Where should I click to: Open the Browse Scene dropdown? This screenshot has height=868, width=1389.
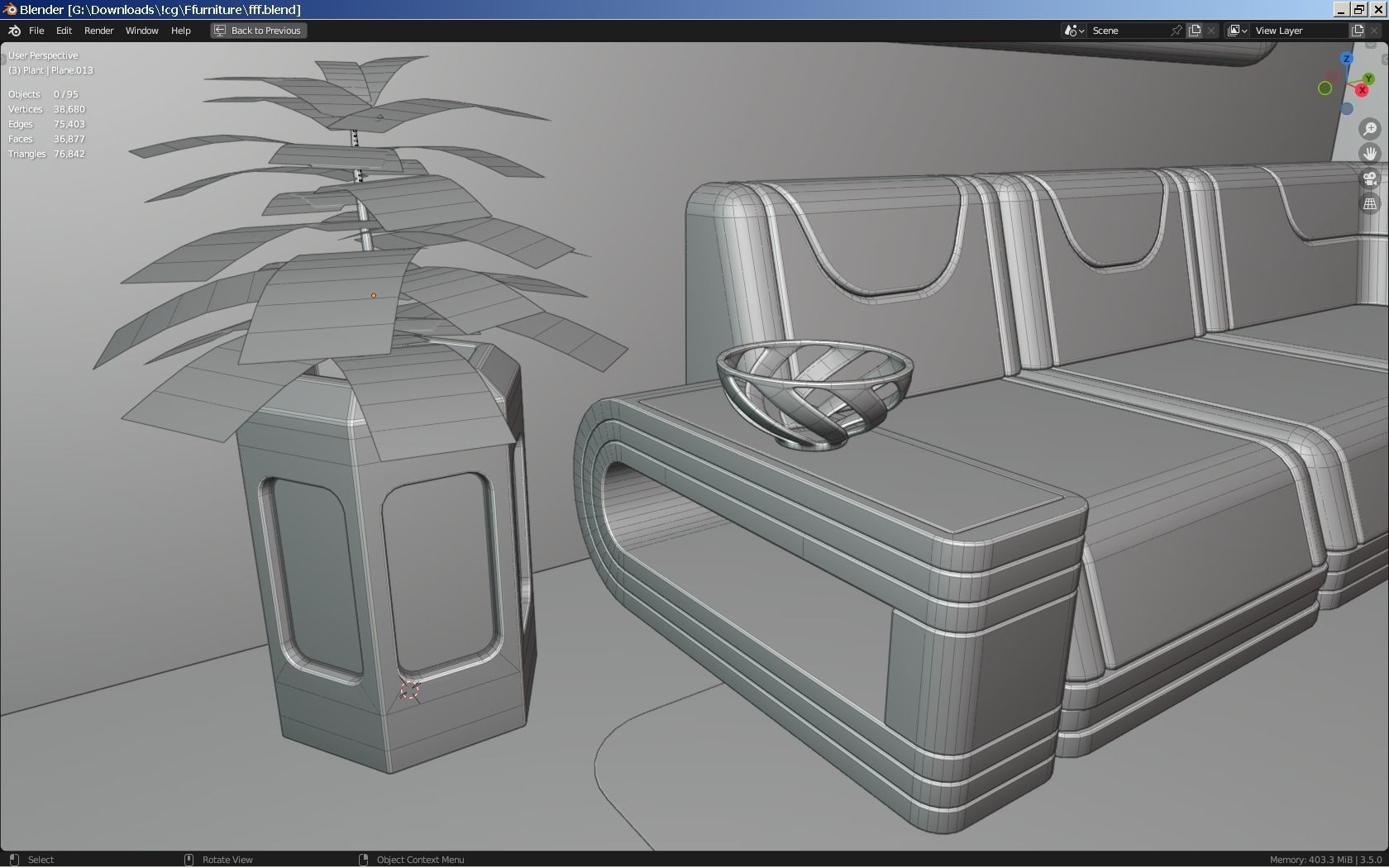coord(1073,31)
